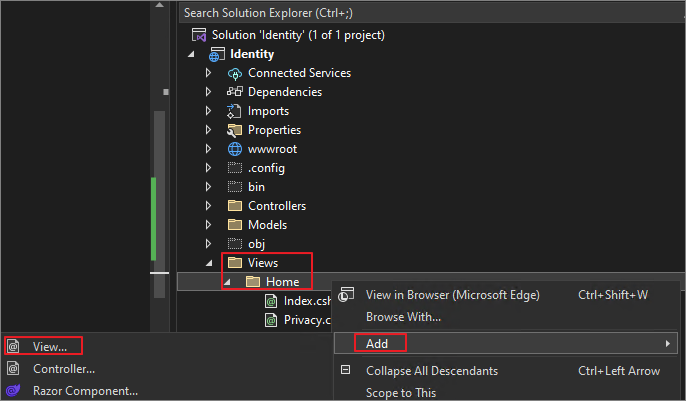
Task: Click the Identity project globe icon
Action: coord(217,54)
